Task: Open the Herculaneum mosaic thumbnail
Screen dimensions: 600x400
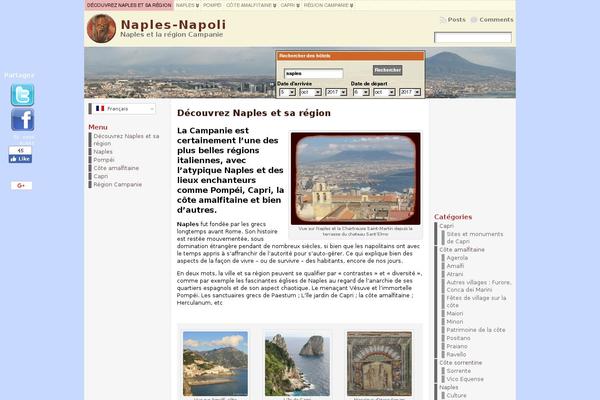Action: [379, 364]
